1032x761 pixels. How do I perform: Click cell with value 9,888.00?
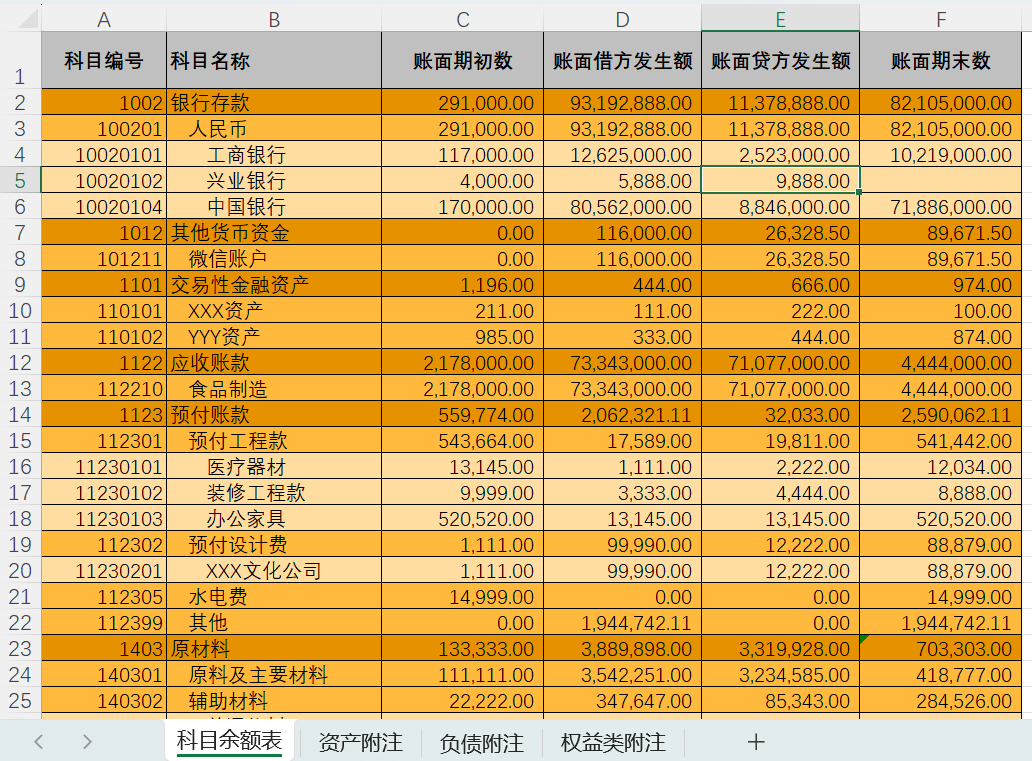(x=781, y=180)
